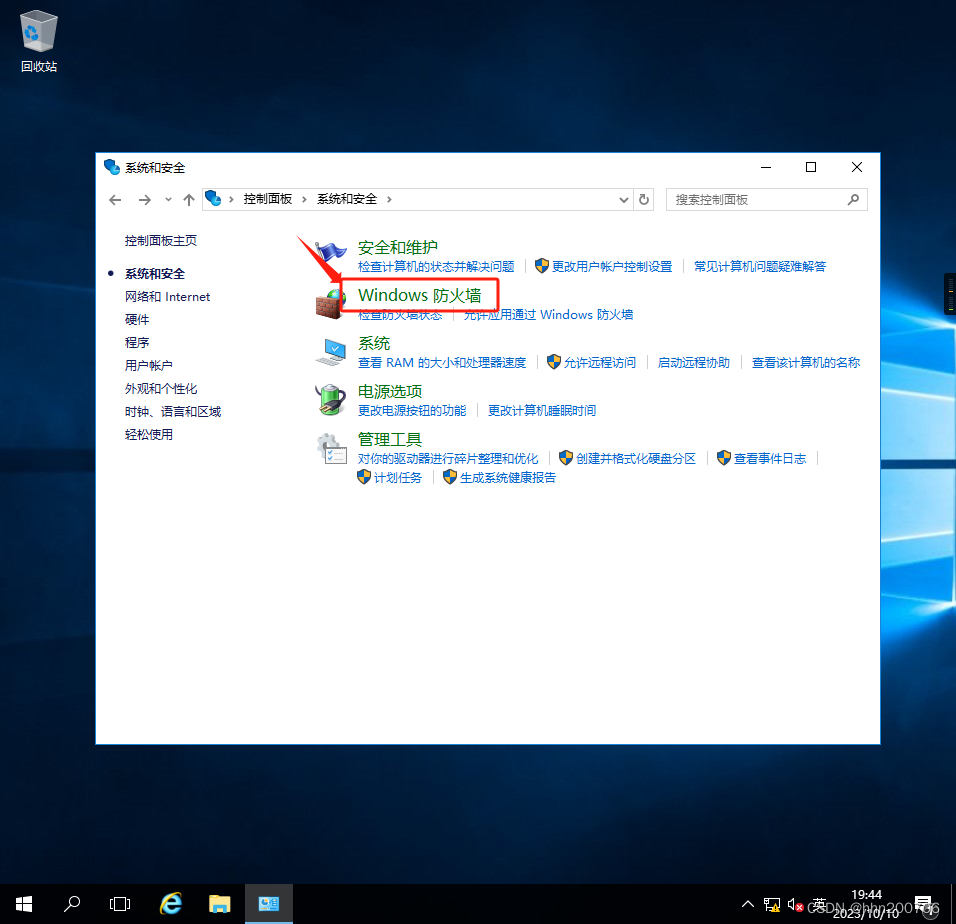Expand chevron before 控制面板 breadcrumb

coord(231,199)
